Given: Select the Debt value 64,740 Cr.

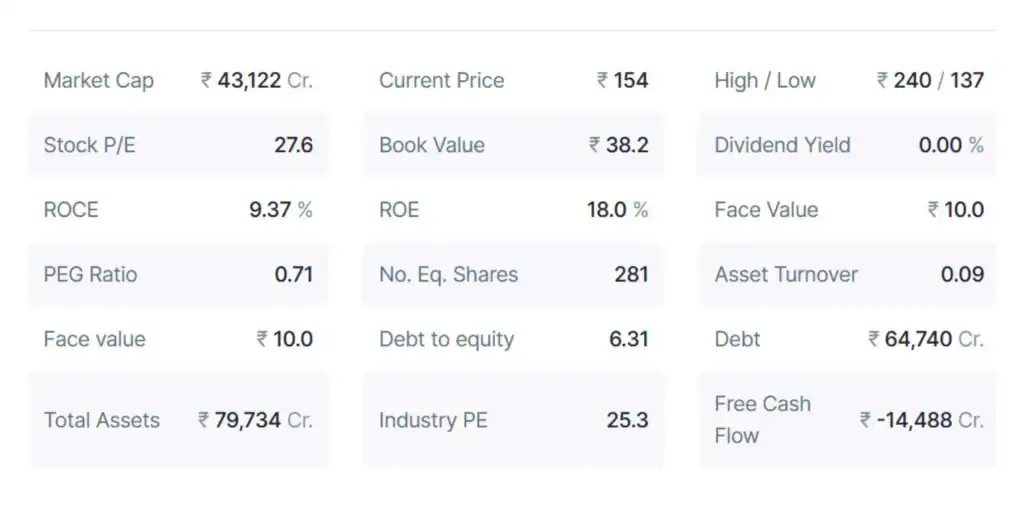Looking at the screenshot, I should [x=926, y=340].
